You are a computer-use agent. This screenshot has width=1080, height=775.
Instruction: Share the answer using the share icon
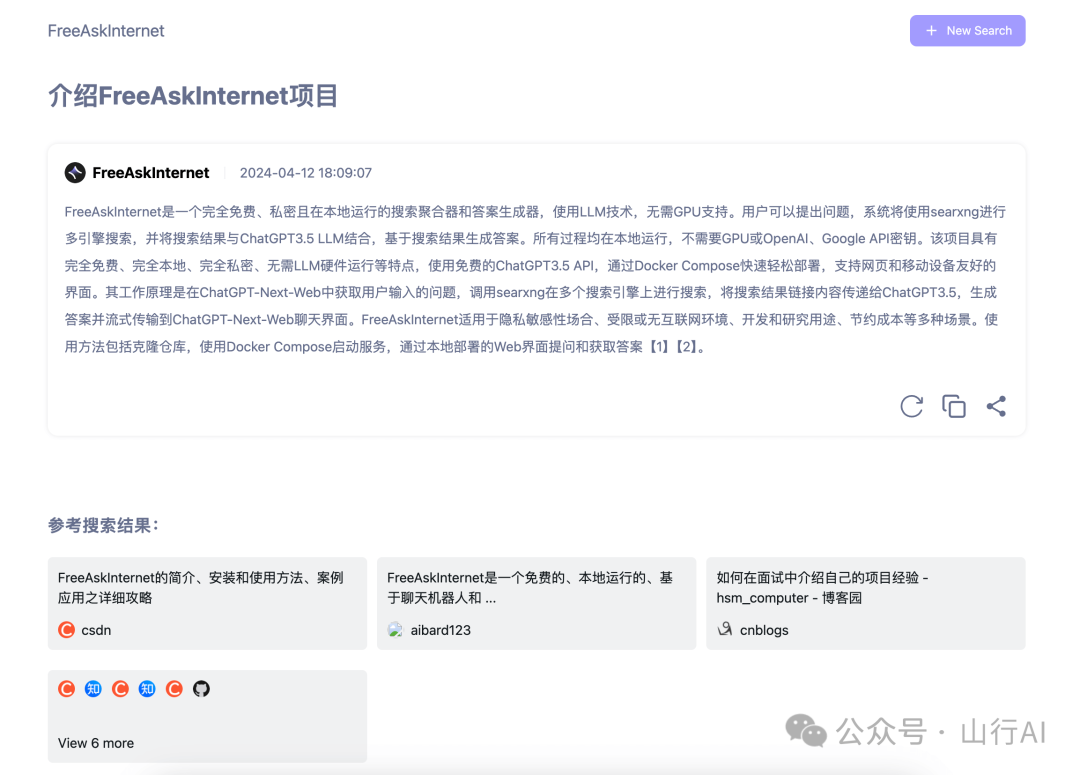coord(996,406)
